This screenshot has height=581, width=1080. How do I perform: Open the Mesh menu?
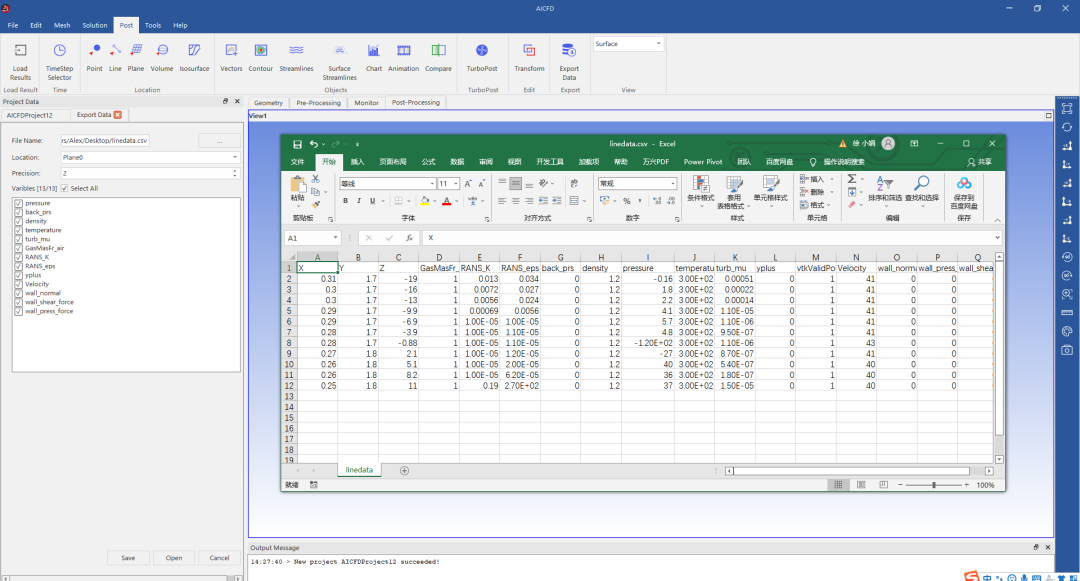tap(62, 25)
